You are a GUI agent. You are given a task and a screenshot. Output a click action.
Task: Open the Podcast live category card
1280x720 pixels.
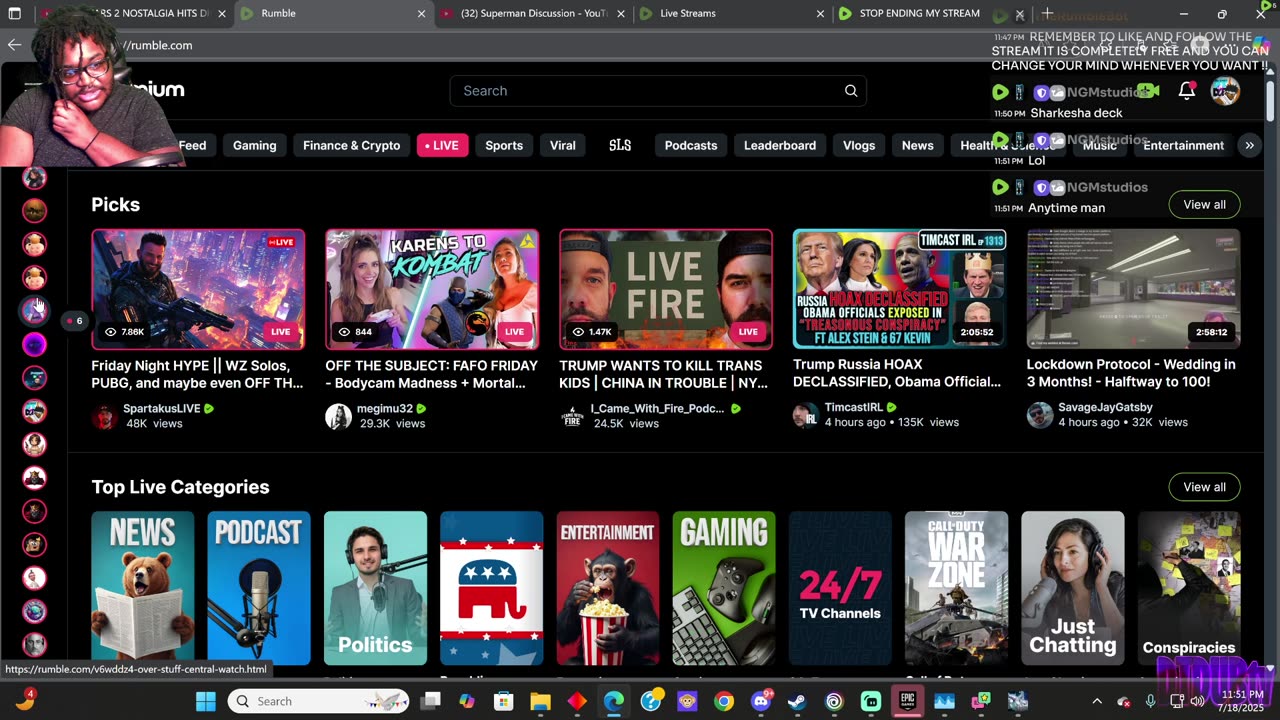[259, 588]
